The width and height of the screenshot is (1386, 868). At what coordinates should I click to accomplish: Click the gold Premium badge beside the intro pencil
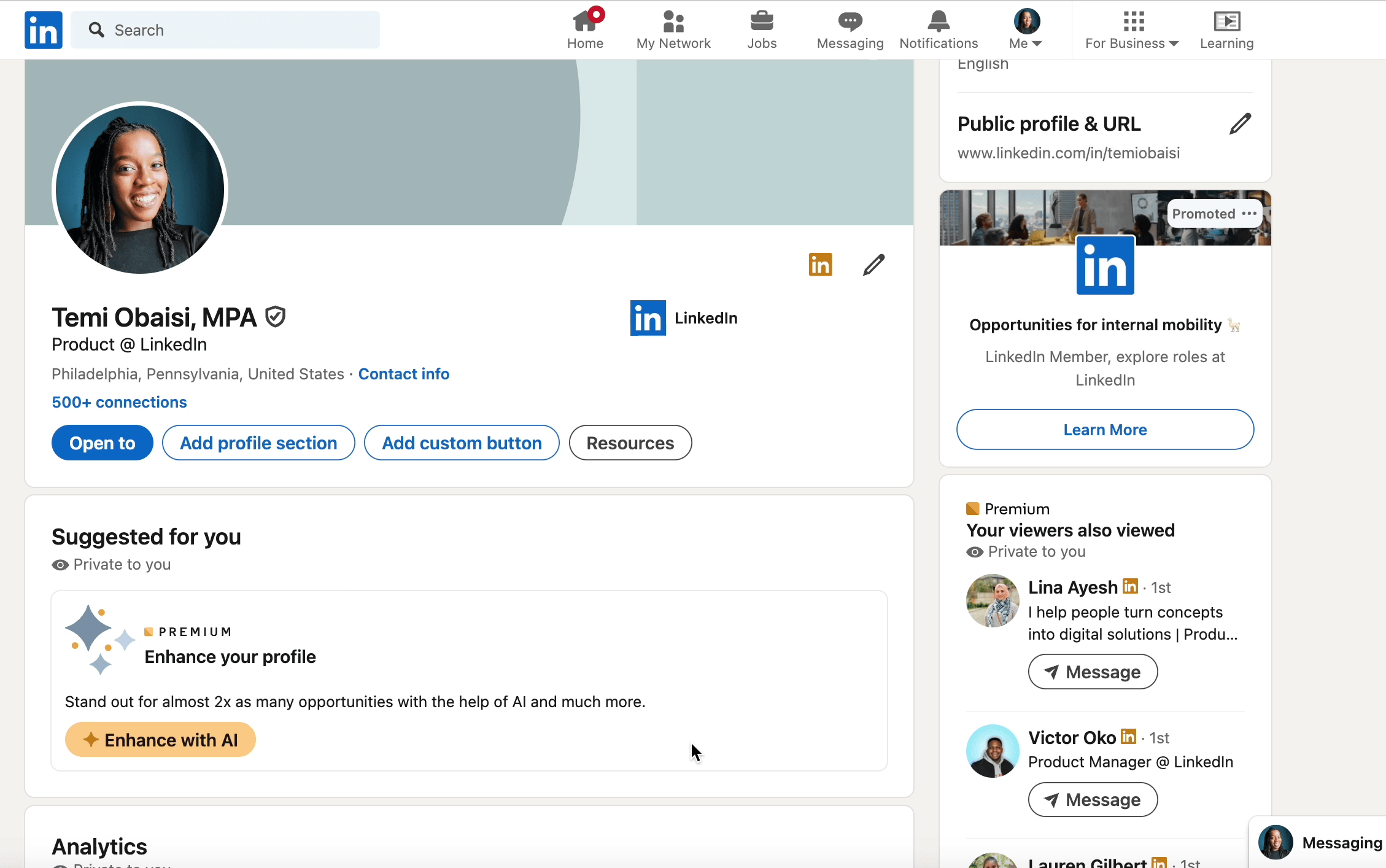point(820,265)
